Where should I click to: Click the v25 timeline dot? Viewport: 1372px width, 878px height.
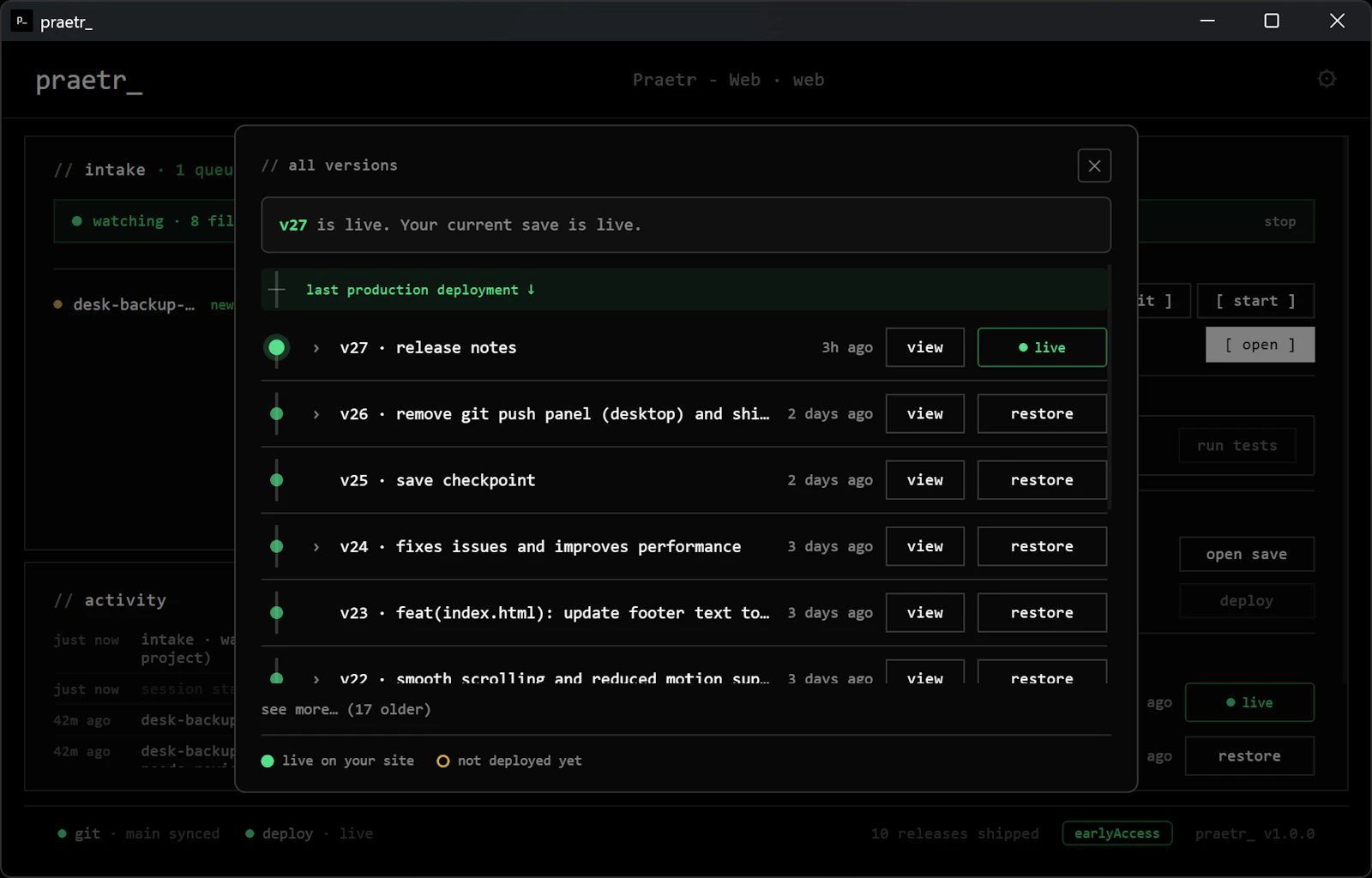coord(276,480)
